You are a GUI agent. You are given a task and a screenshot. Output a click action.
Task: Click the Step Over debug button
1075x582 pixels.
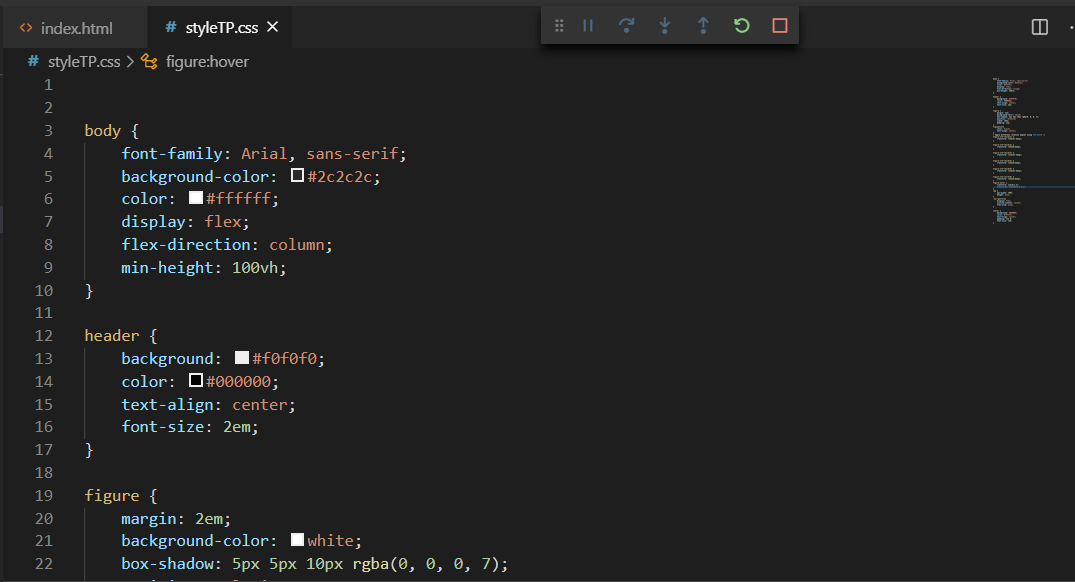pos(626,26)
